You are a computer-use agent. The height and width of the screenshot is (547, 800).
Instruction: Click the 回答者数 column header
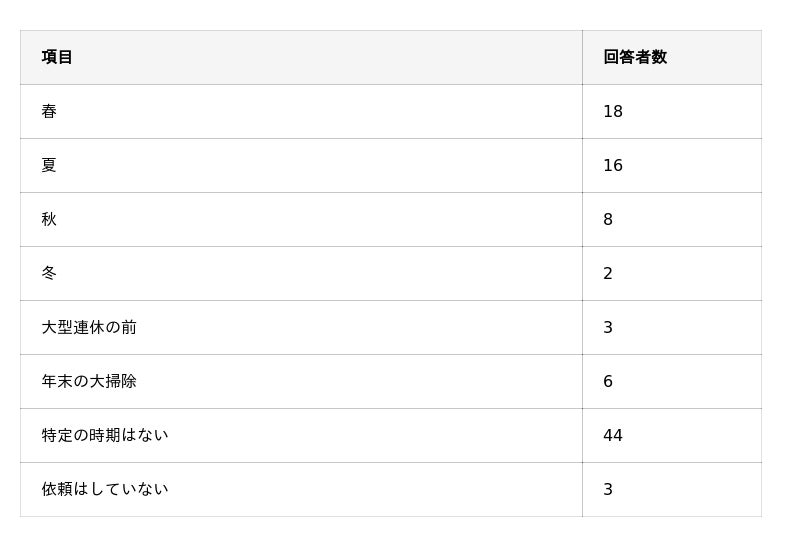635,57
